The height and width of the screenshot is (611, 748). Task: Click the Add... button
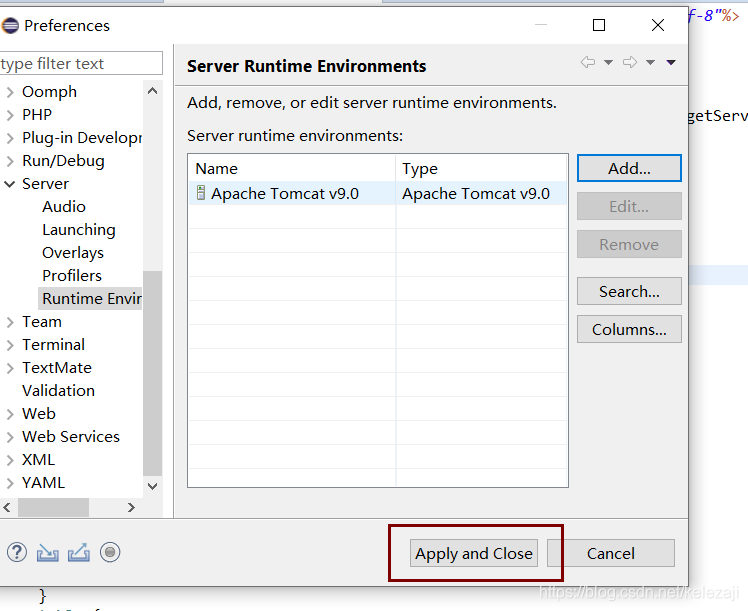pyautogui.click(x=629, y=168)
